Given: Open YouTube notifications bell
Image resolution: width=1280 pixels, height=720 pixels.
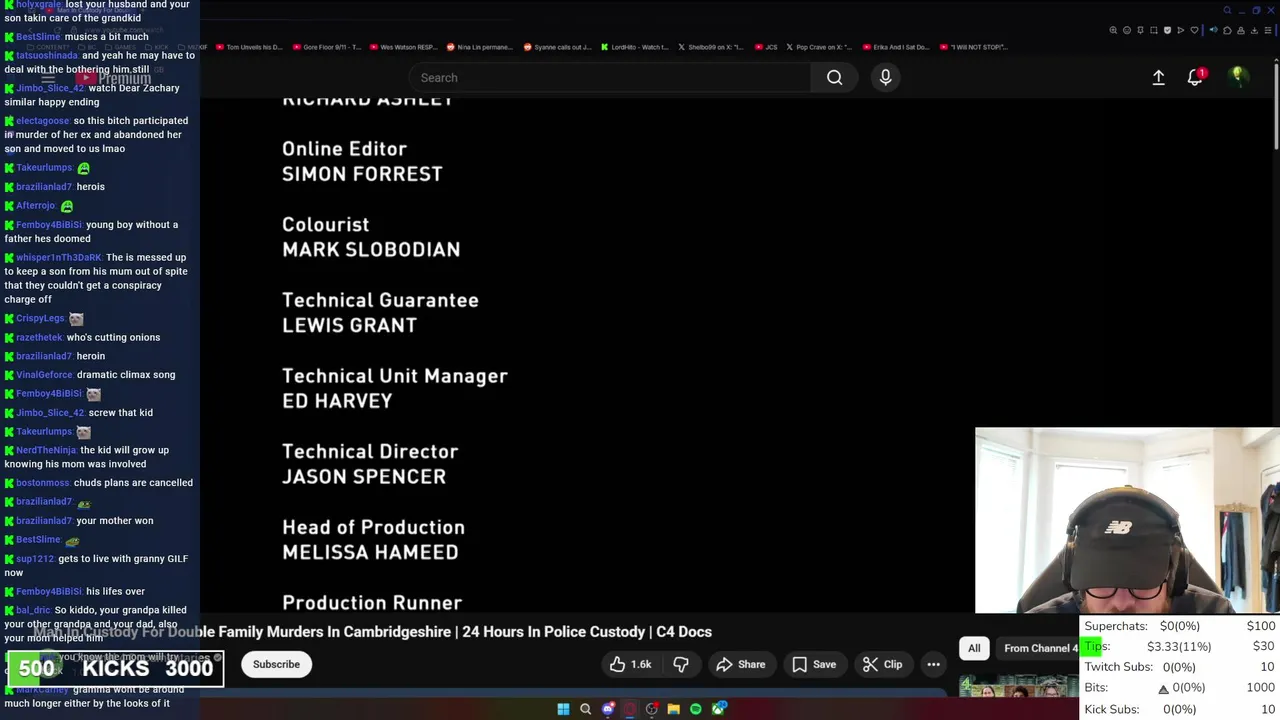Looking at the screenshot, I should [x=1195, y=77].
